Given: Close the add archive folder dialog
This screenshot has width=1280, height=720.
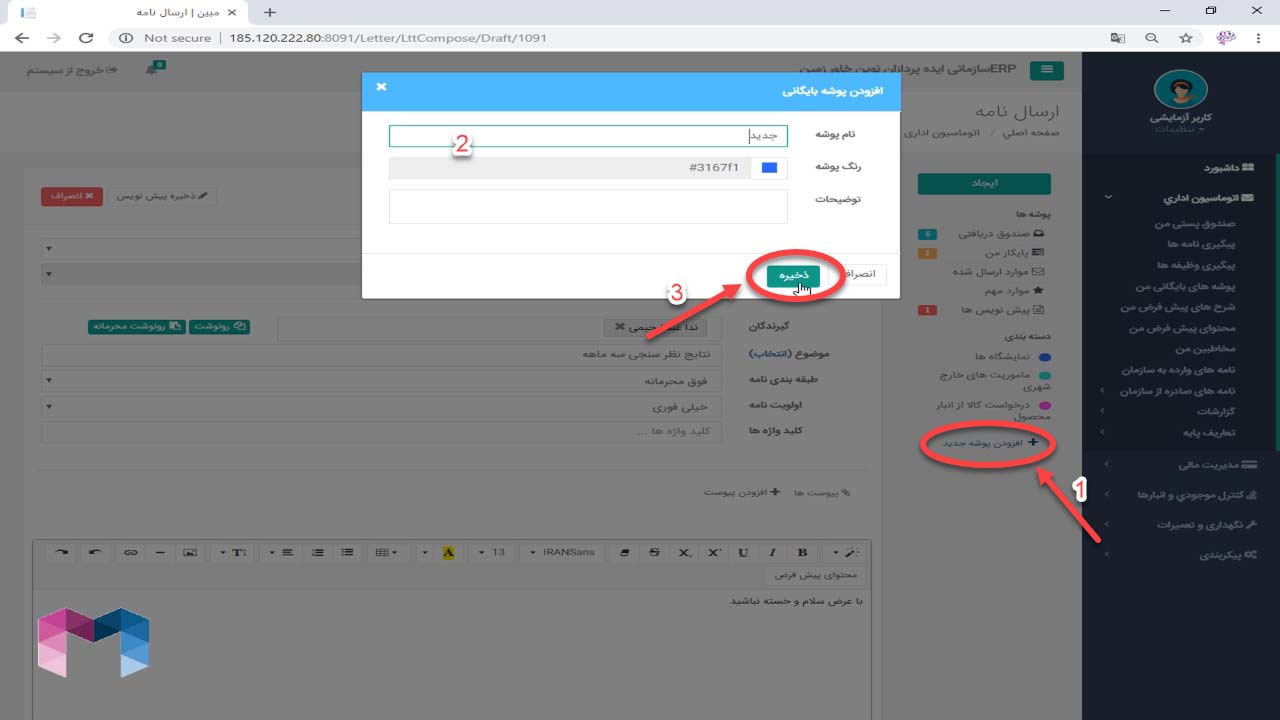Looking at the screenshot, I should [x=381, y=87].
